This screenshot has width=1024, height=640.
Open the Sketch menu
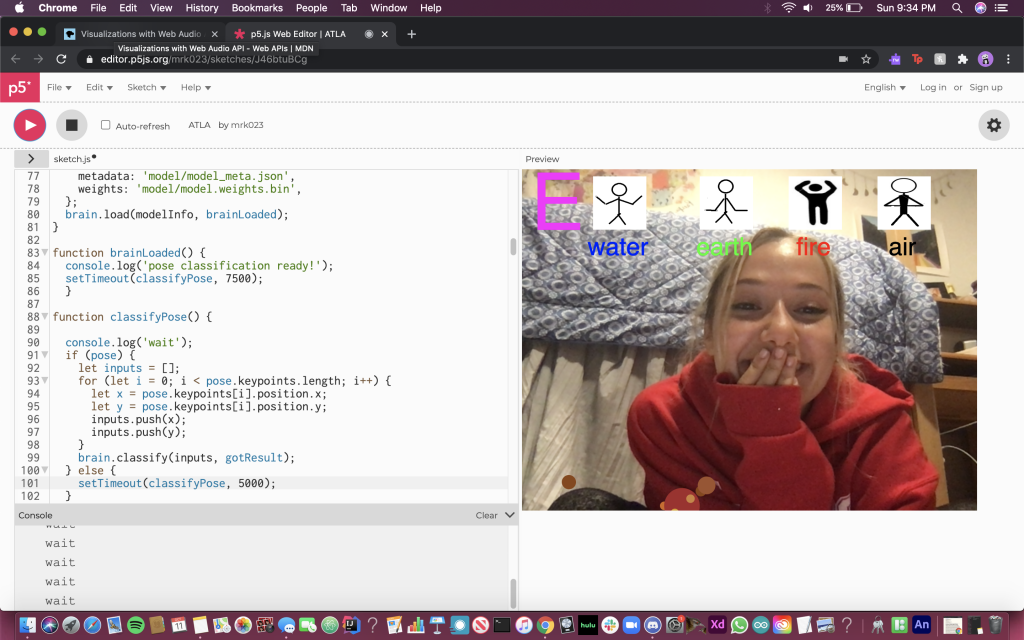click(x=146, y=88)
